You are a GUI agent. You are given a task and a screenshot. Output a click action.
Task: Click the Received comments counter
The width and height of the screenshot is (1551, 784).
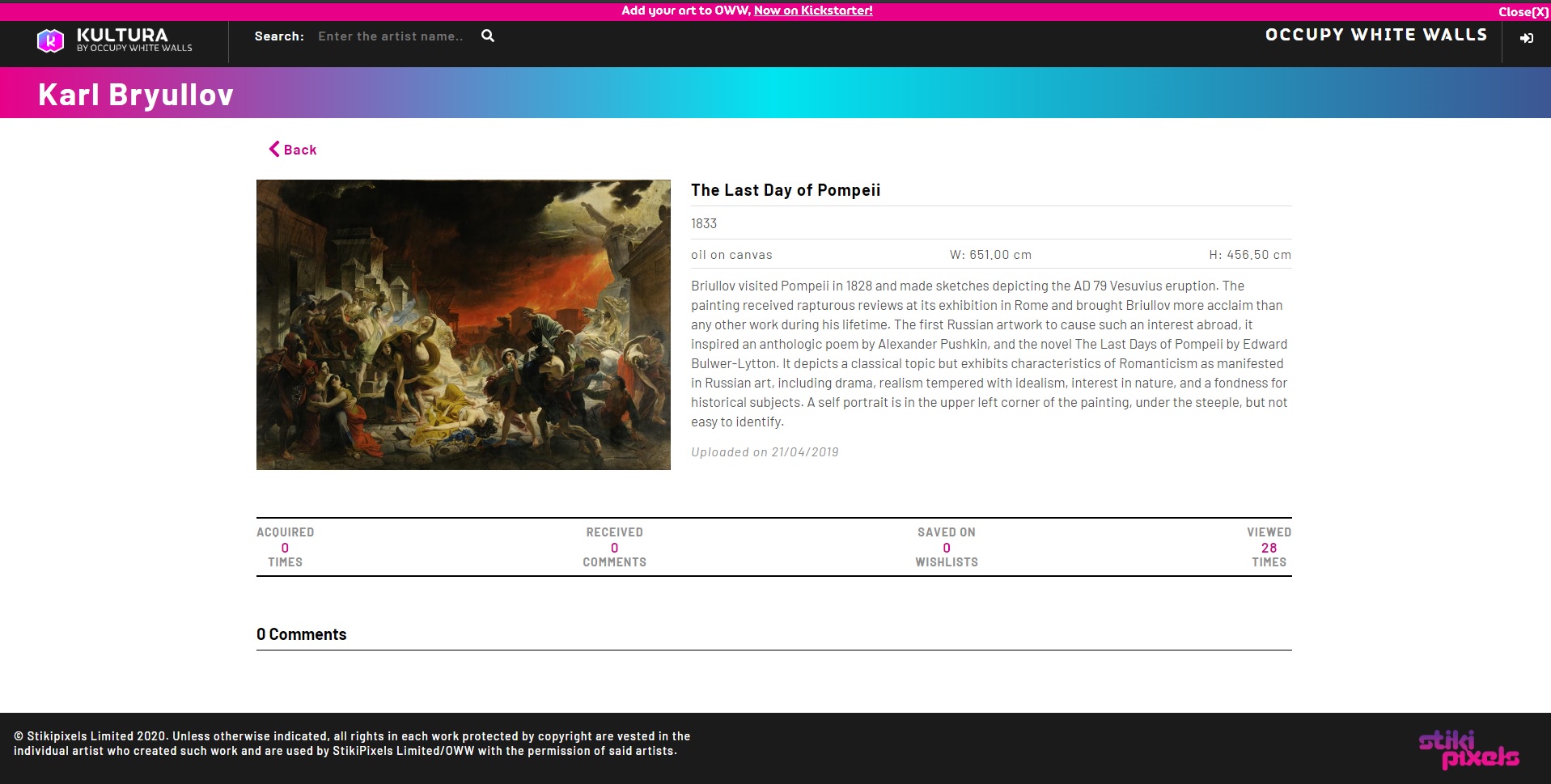(614, 548)
